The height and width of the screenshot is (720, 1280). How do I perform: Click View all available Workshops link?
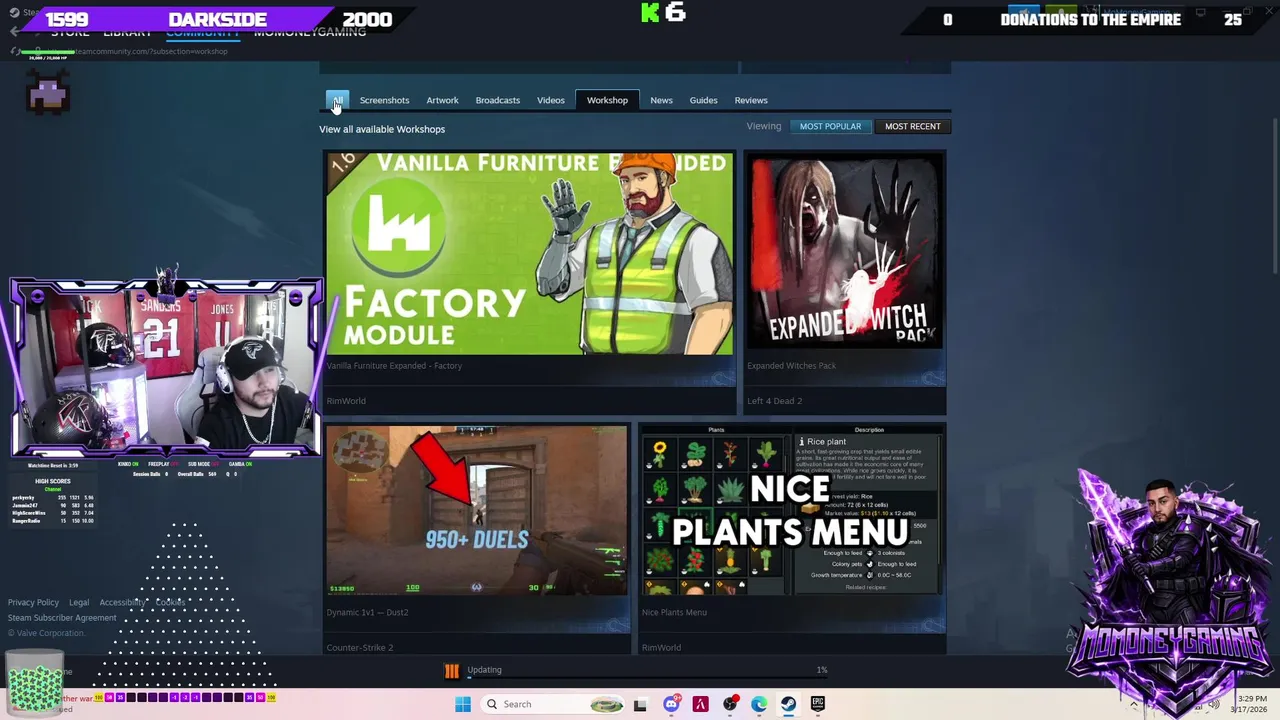tap(382, 129)
